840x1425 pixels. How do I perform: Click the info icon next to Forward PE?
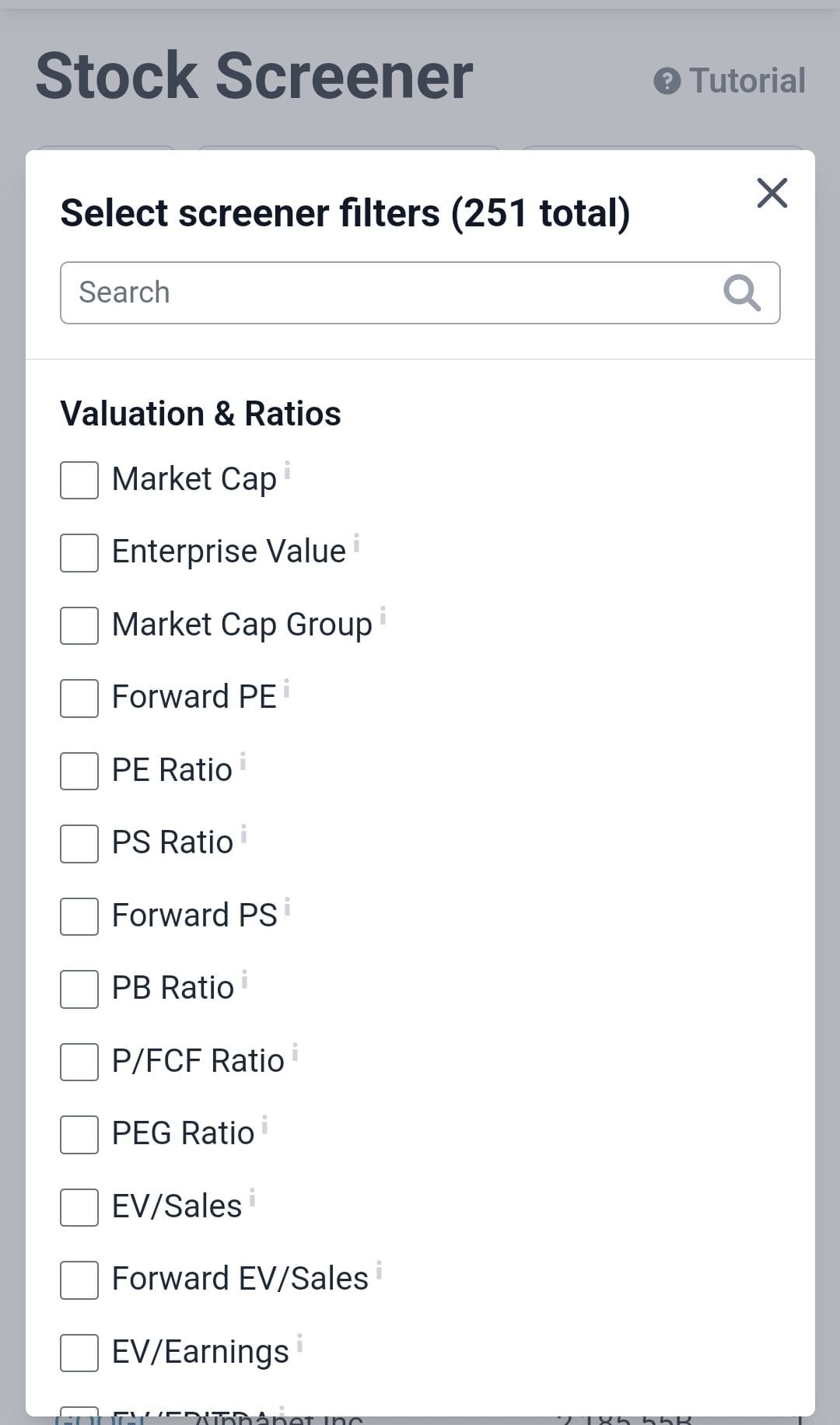pyautogui.click(x=287, y=687)
